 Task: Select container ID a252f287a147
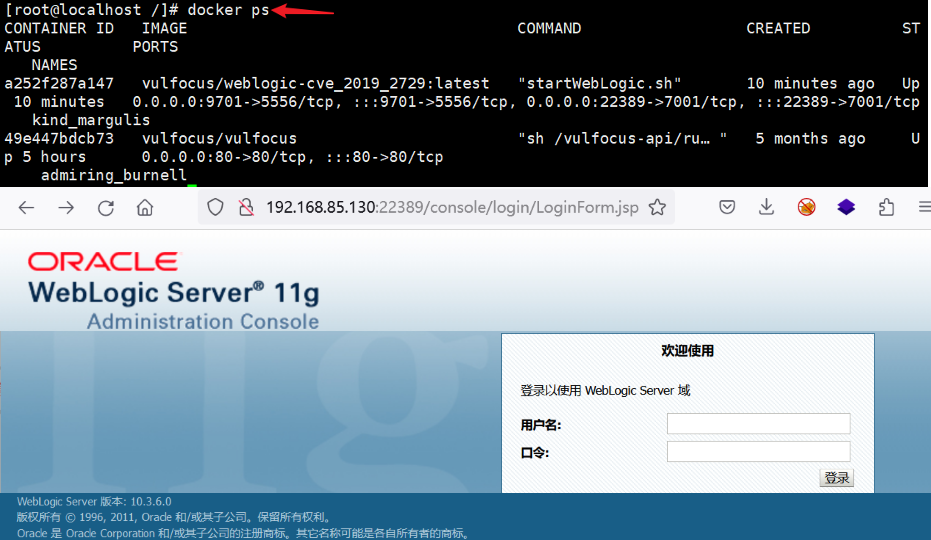59,84
